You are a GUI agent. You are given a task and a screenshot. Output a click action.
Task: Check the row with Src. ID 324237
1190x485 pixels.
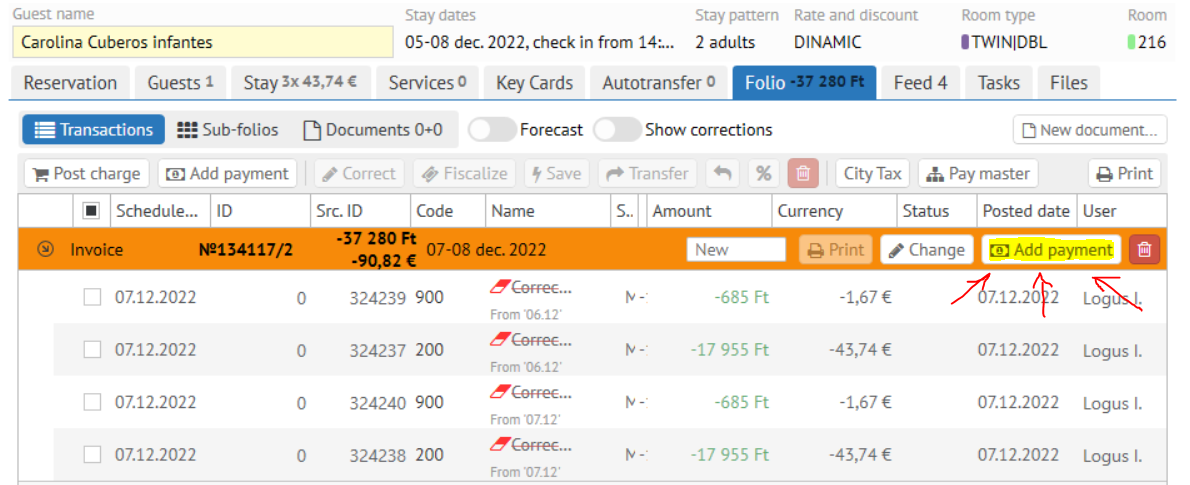click(92, 349)
